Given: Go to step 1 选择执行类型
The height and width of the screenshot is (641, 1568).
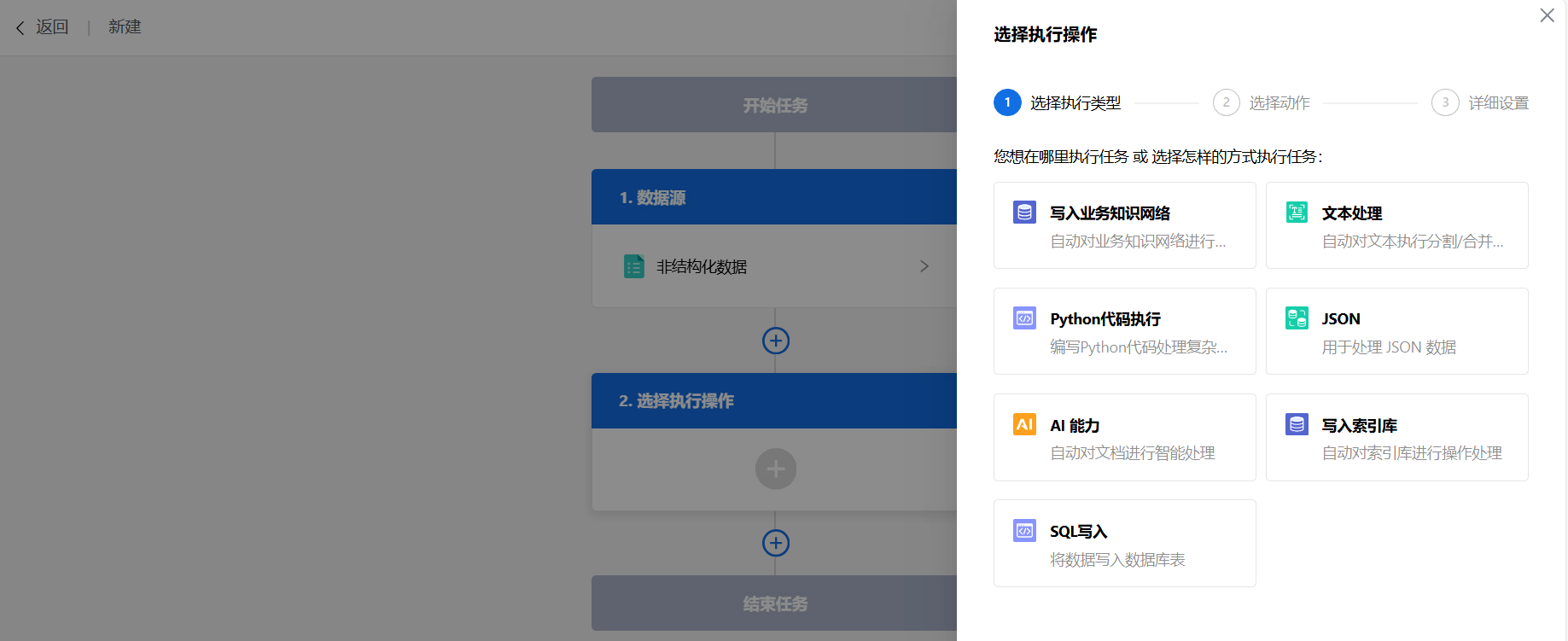Looking at the screenshot, I should (1007, 102).
